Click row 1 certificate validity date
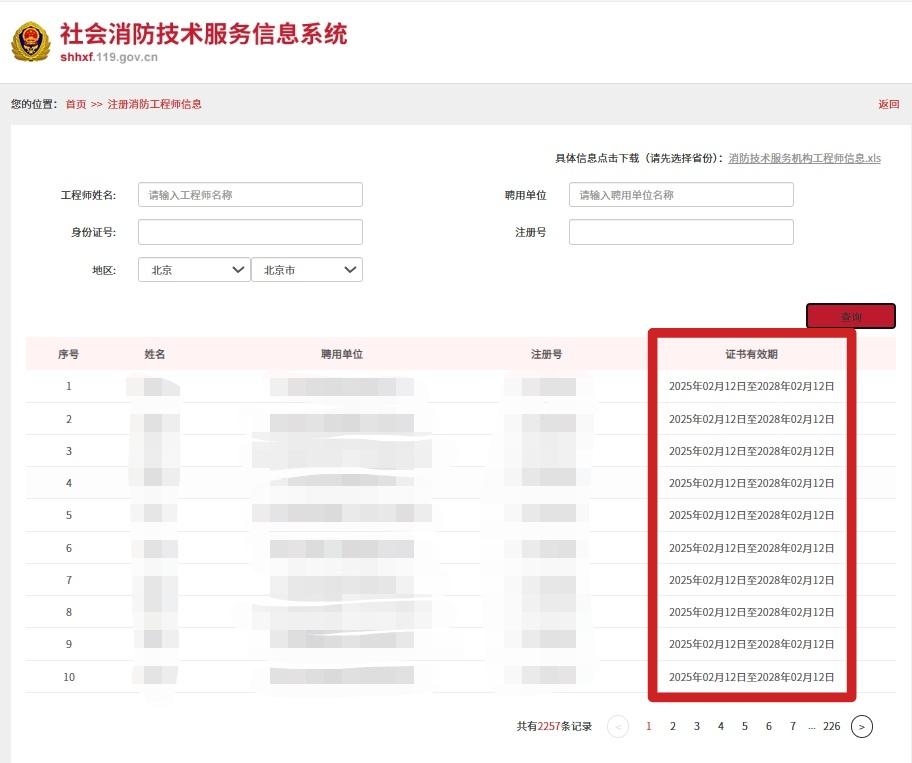The width and height of the screenshot is (912, 763). coord(751,386)
